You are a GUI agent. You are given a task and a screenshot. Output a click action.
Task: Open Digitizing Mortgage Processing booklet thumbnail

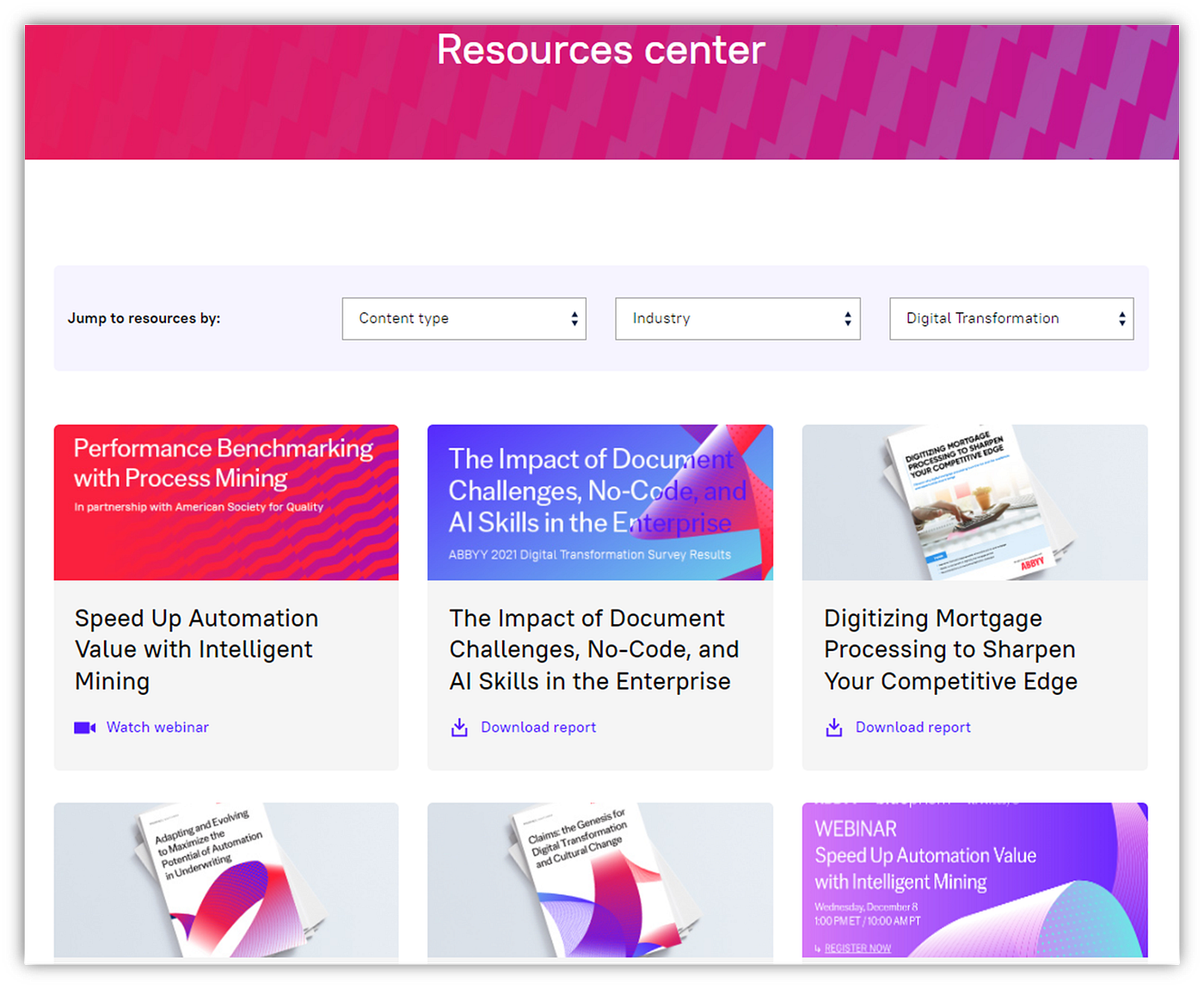point(974,502)
